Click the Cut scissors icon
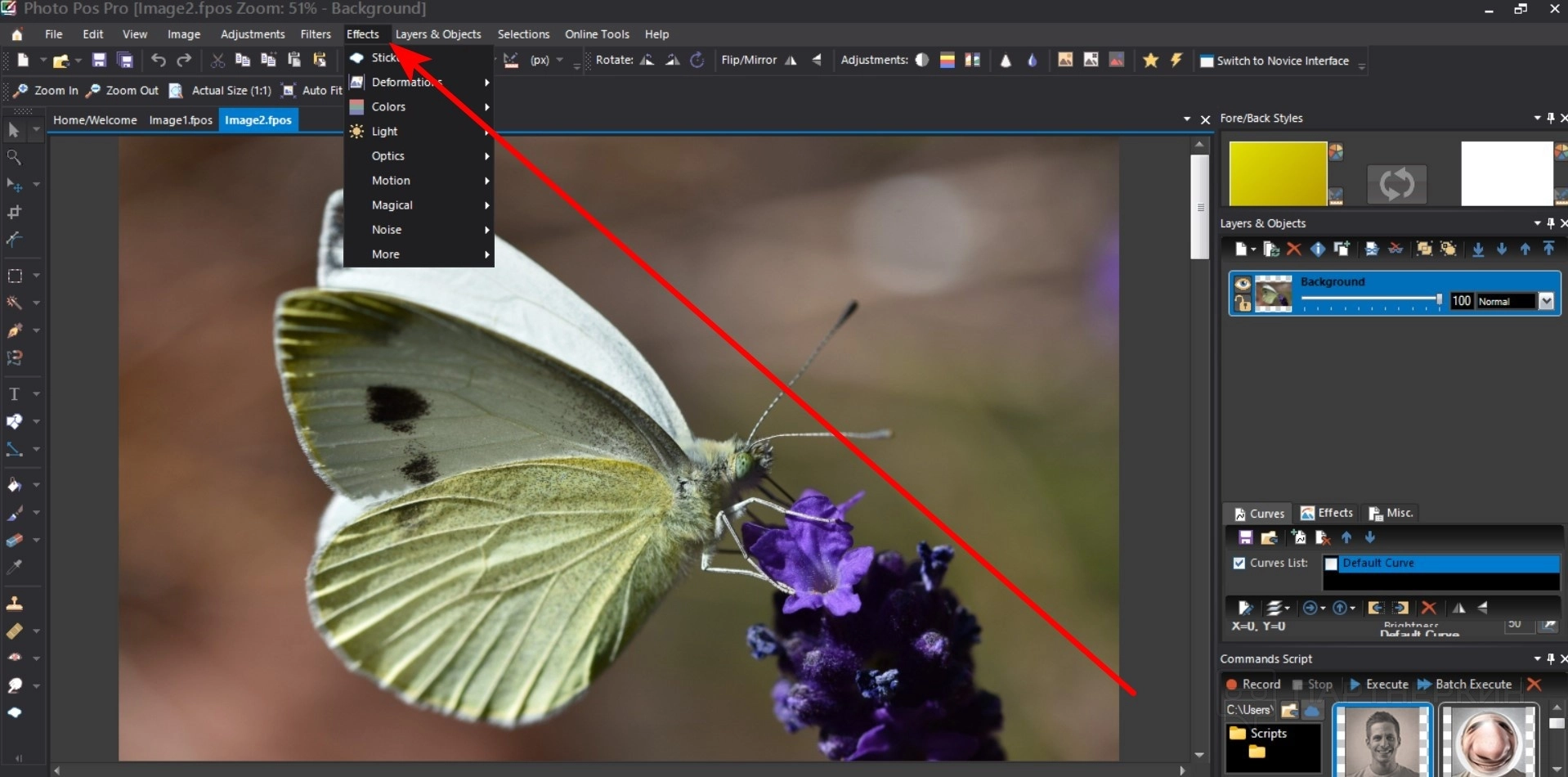Viewport: 1568px width, 777px height. 217,61
